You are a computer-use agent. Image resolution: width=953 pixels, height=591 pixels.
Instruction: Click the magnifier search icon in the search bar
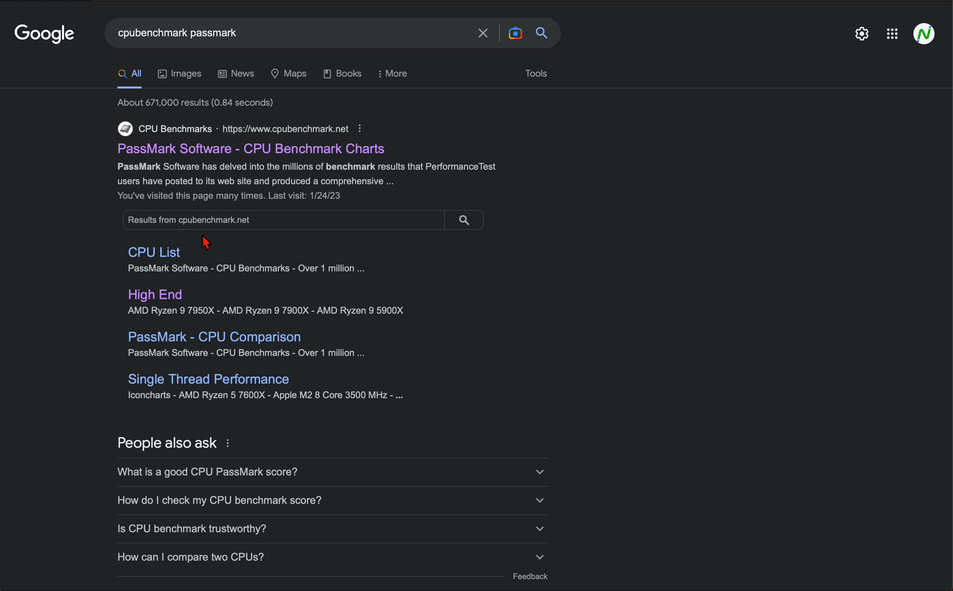click(x=542, y=33)
